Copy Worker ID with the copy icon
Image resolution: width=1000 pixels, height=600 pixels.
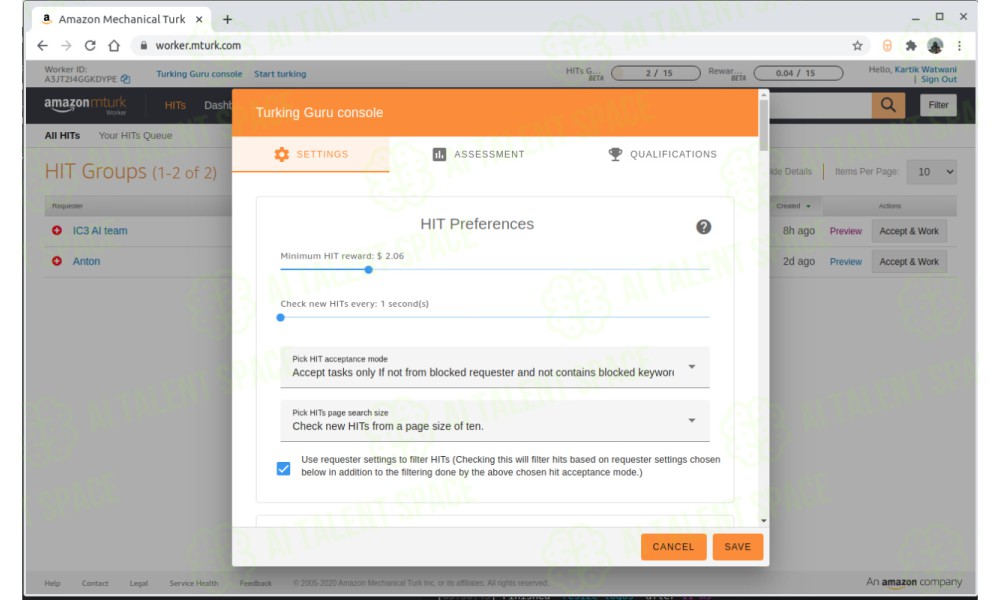click(x=126, y=79)
